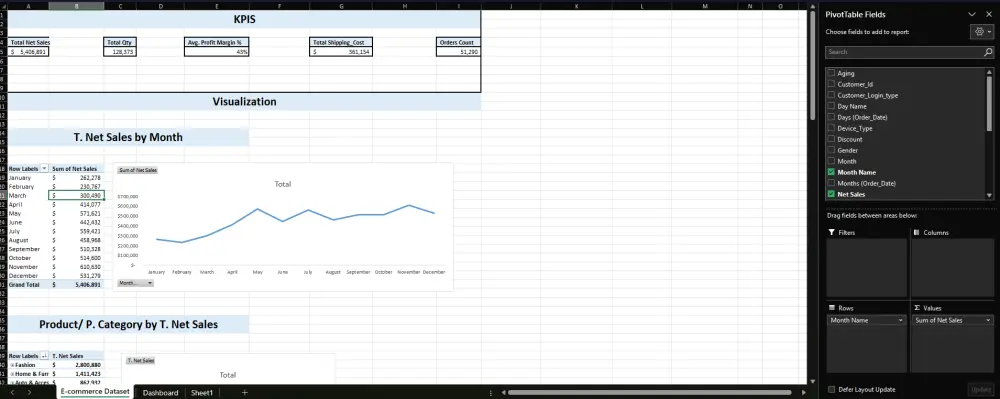Go to next sheet tab arrow
1000x399 pixels.
point(29,393)
